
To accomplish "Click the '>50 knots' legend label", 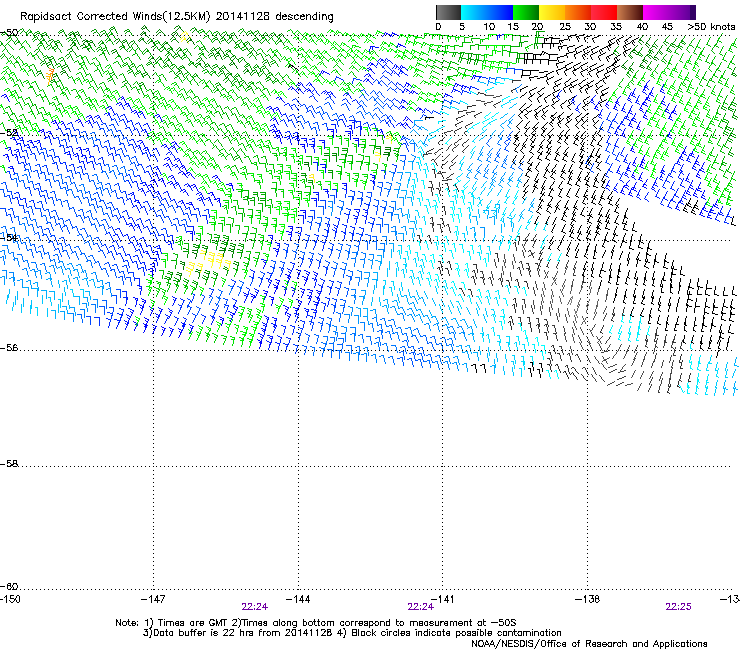I will point(711,27).
